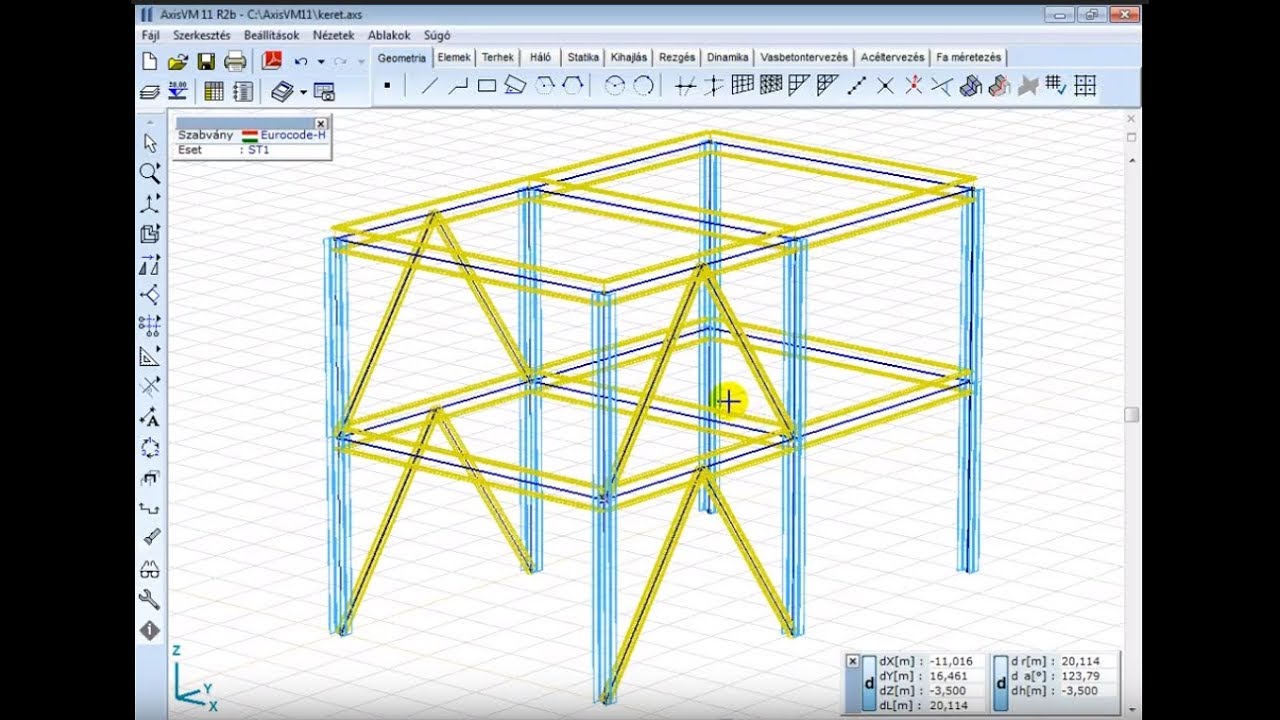Switch to the Vasbetontervezés tab
The height and width of the screenshot is (720, 1280).
[x=804, y=57]
